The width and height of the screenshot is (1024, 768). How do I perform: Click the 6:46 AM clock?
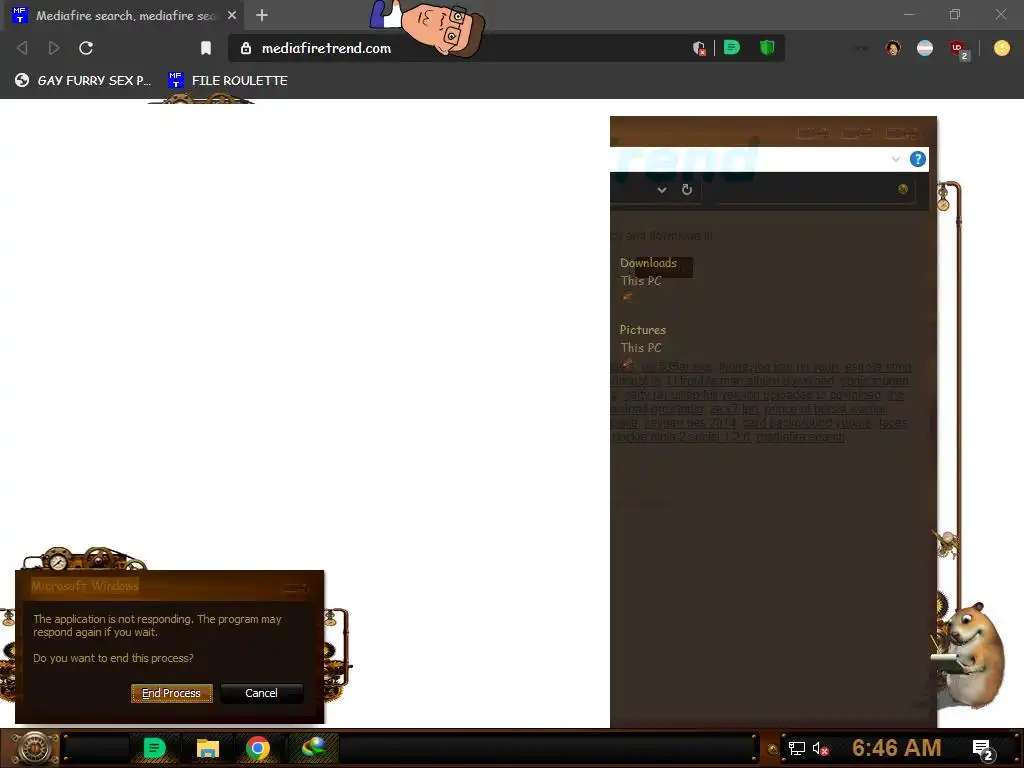coord(896,748)
